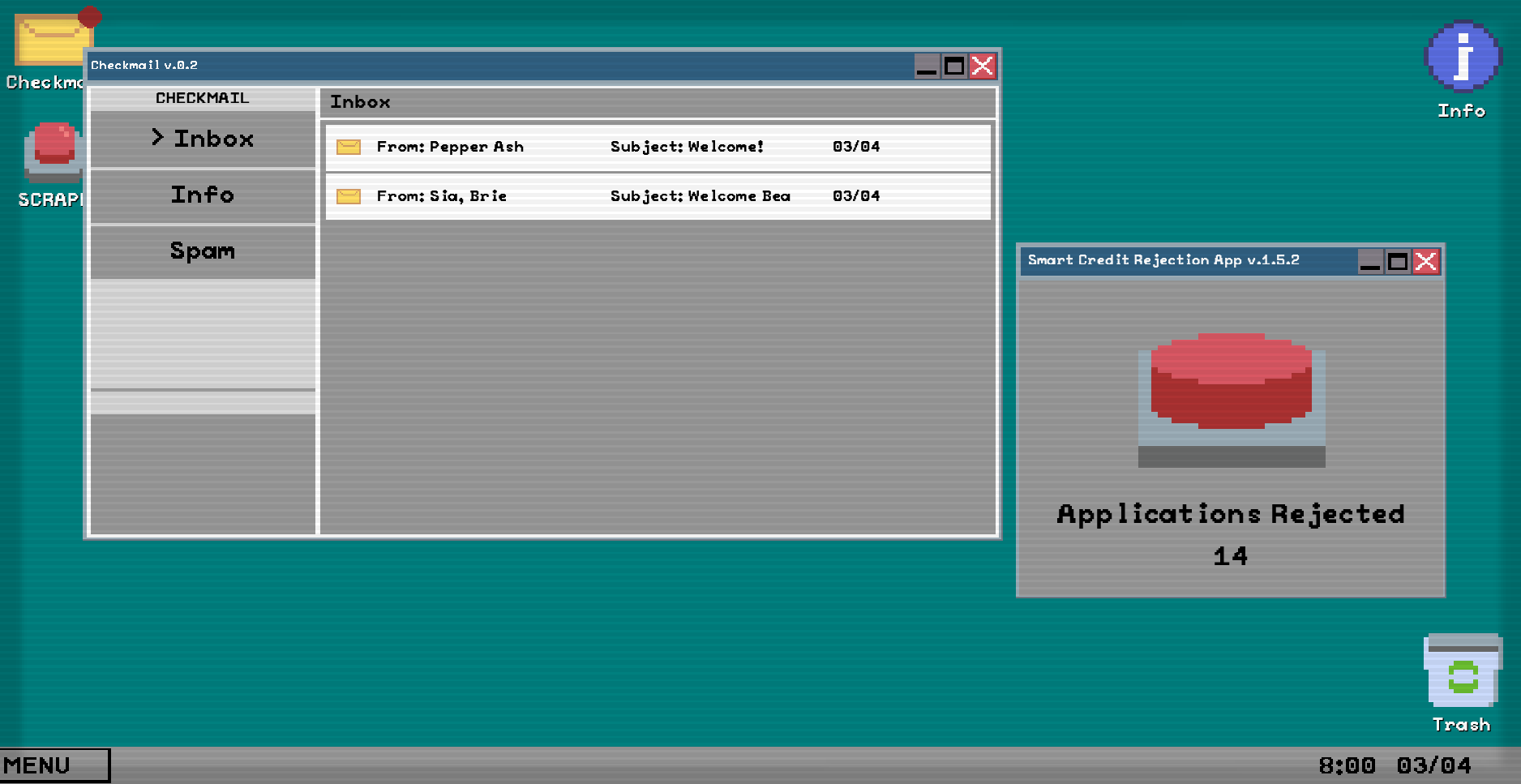Minimize the Smart Credit Rejection App

point(1370,262)
